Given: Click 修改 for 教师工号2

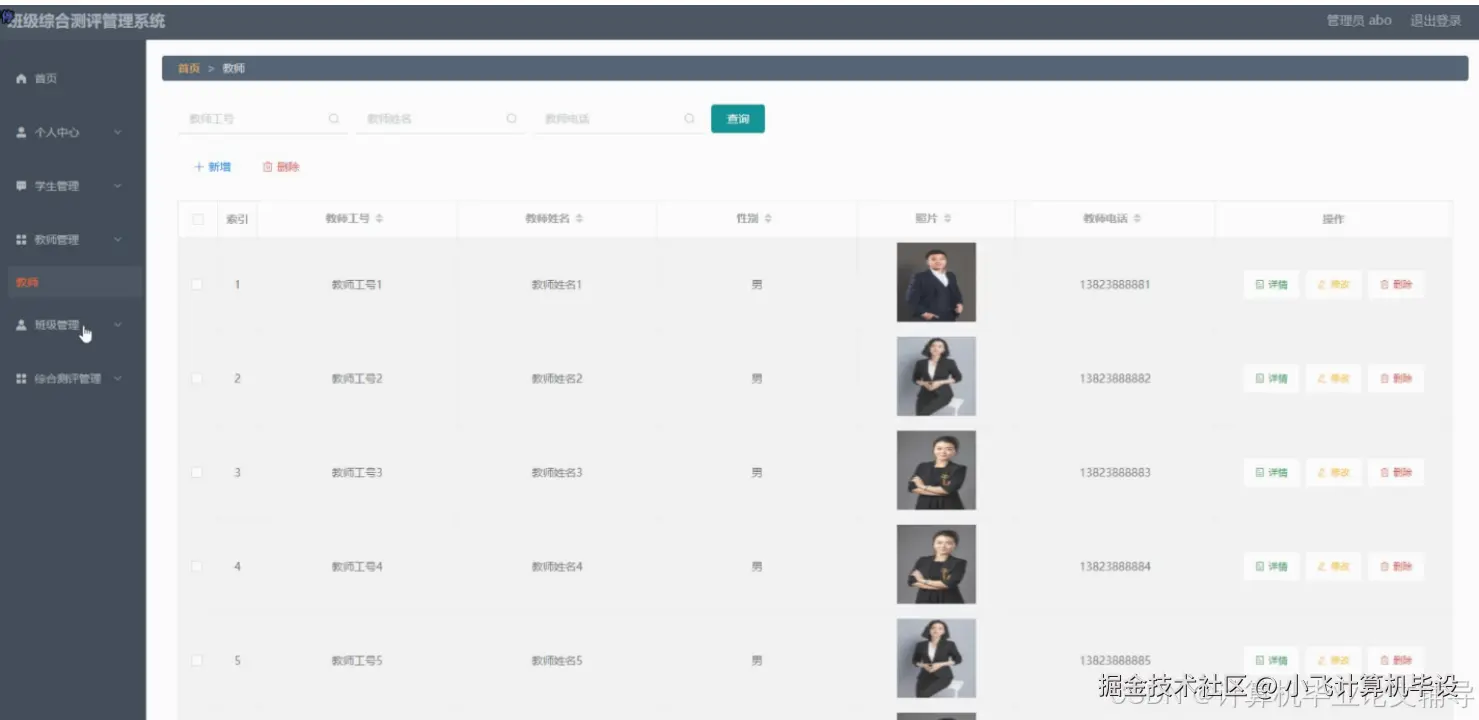Looking at the screenshot, I should coord(1334,379).
